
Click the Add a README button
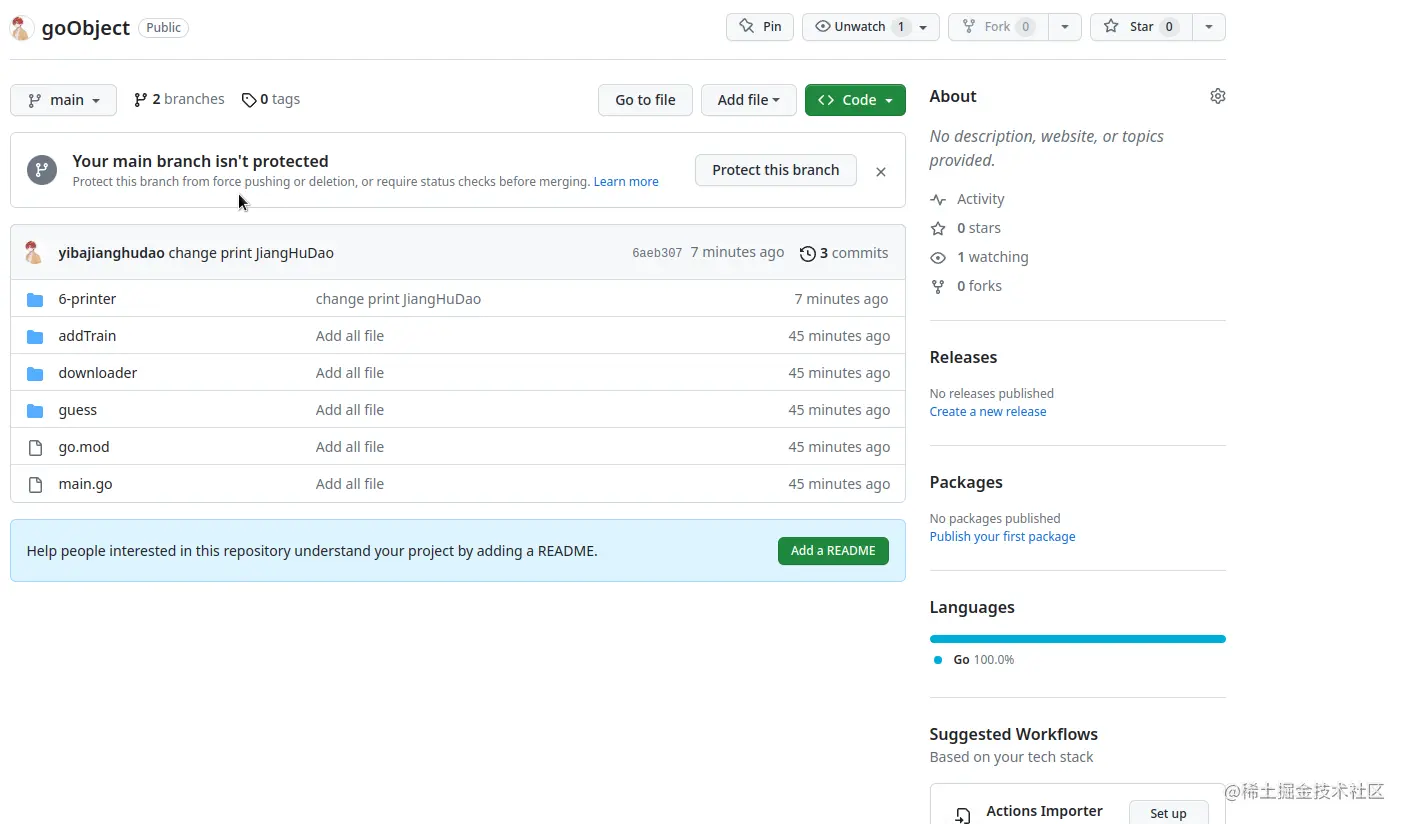coord(833,551)
